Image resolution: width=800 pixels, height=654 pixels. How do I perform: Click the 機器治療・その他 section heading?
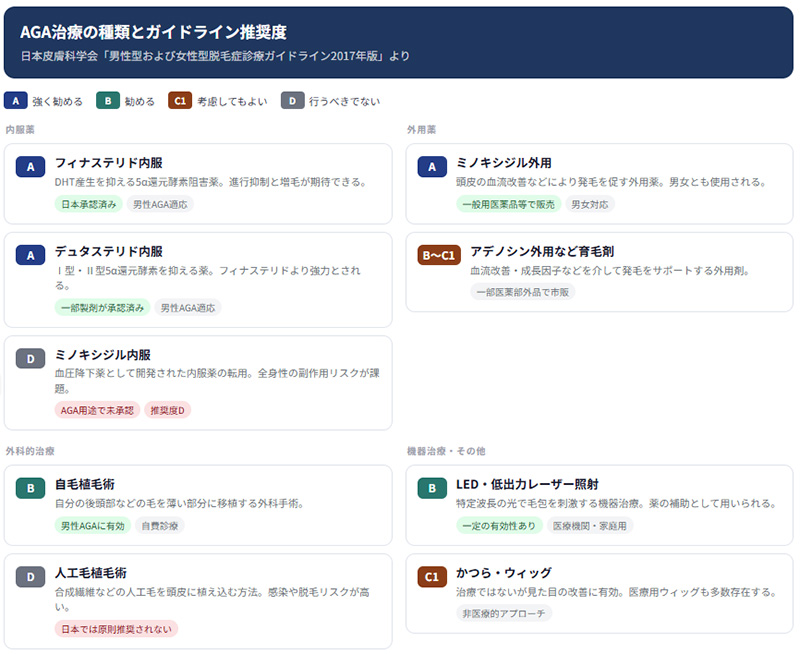pyautogui.click(x=446, y=451)
